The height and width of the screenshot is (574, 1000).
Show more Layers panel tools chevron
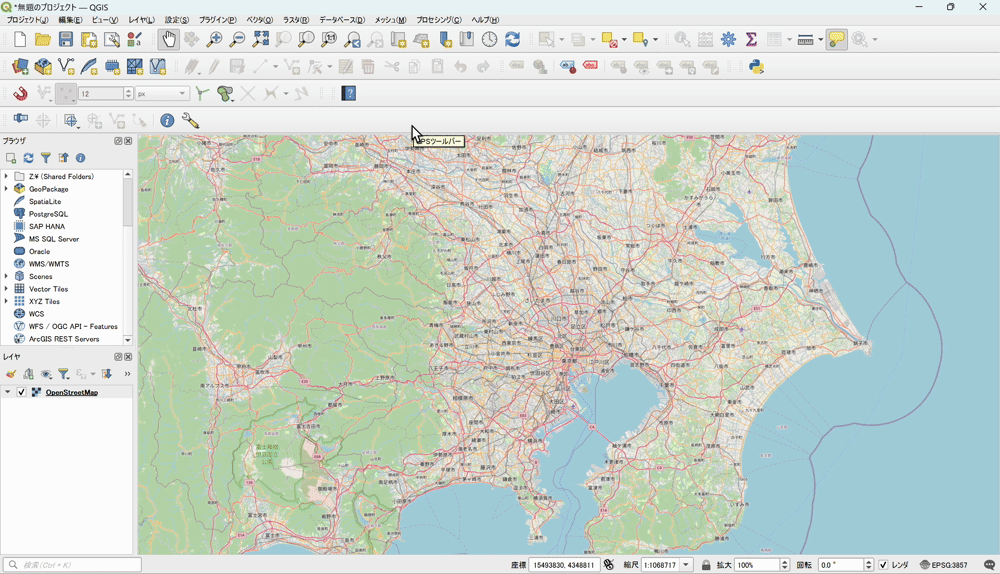point(127,374)
